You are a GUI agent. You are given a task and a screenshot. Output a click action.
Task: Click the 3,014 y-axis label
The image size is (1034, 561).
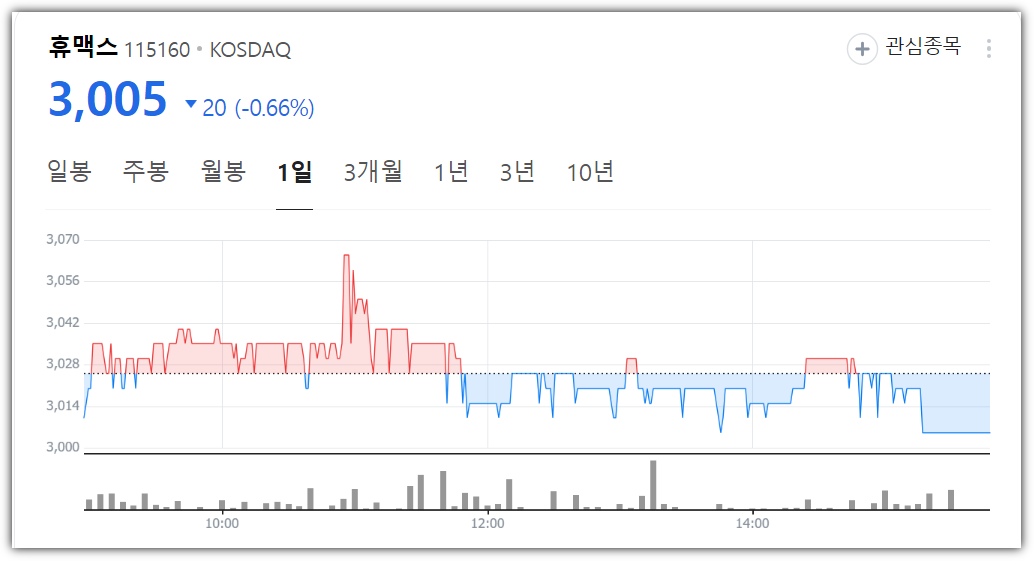point(63,405)
